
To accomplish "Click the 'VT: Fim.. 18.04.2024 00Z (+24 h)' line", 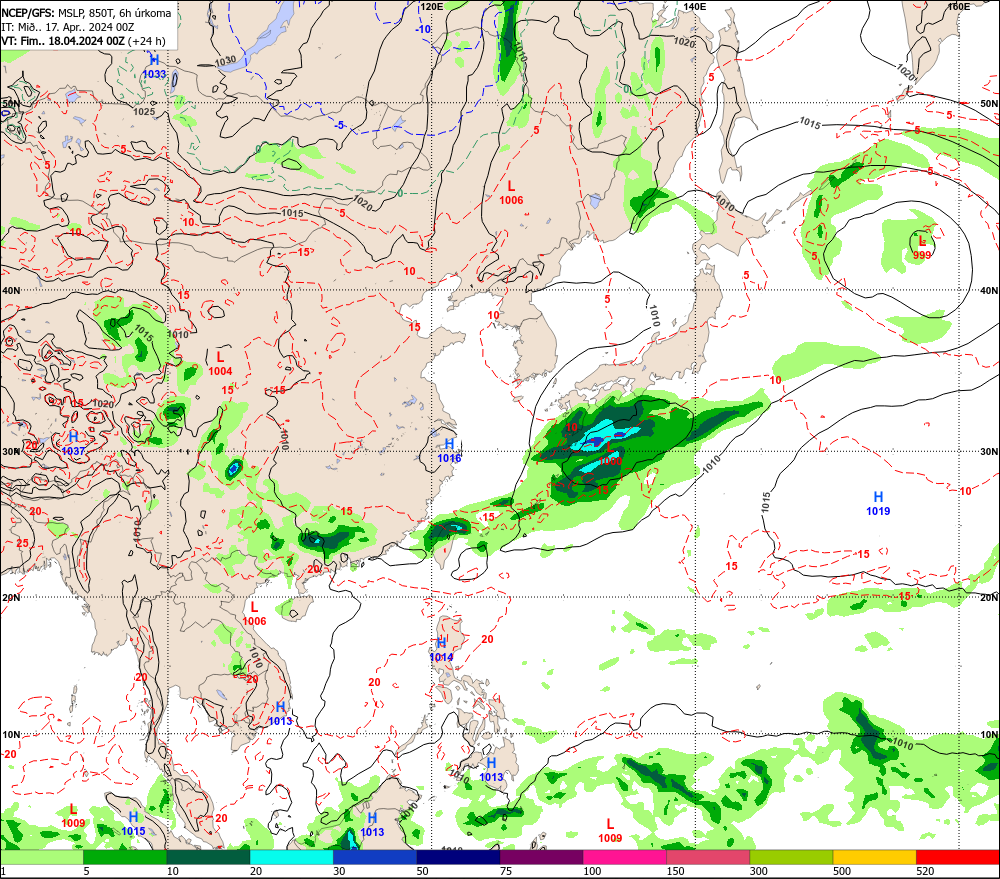I will pos(83,41).
